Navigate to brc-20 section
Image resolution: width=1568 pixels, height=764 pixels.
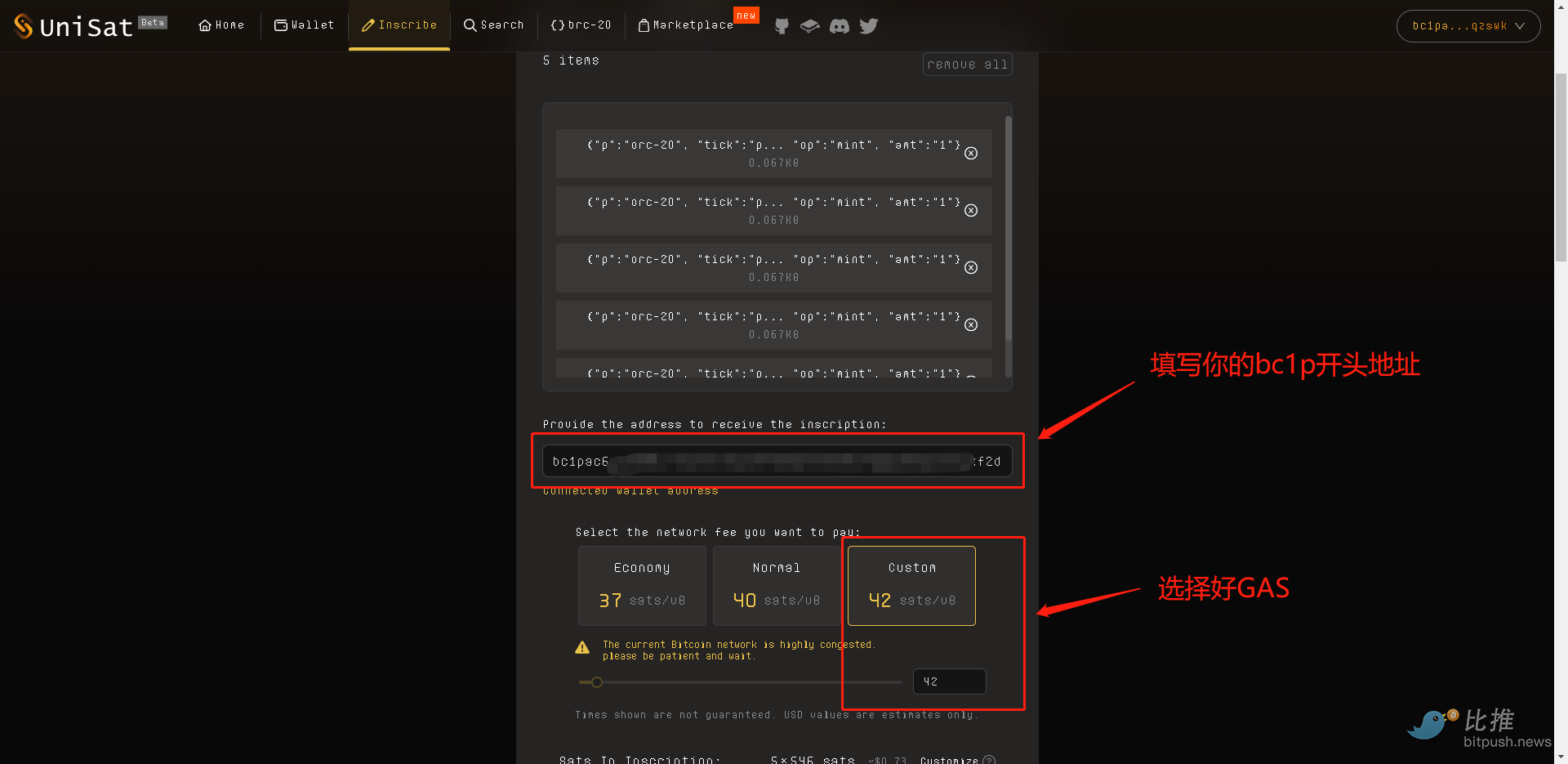tap(581, 25)
